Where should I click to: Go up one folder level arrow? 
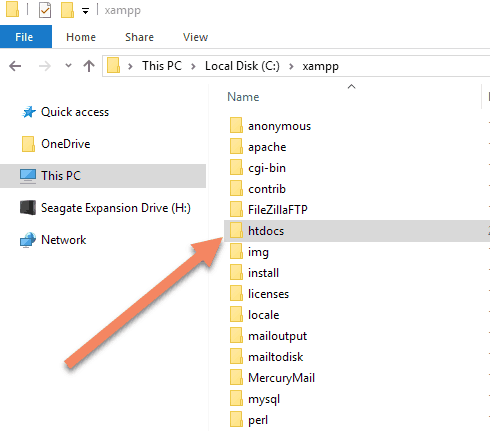tap(89, 66)
